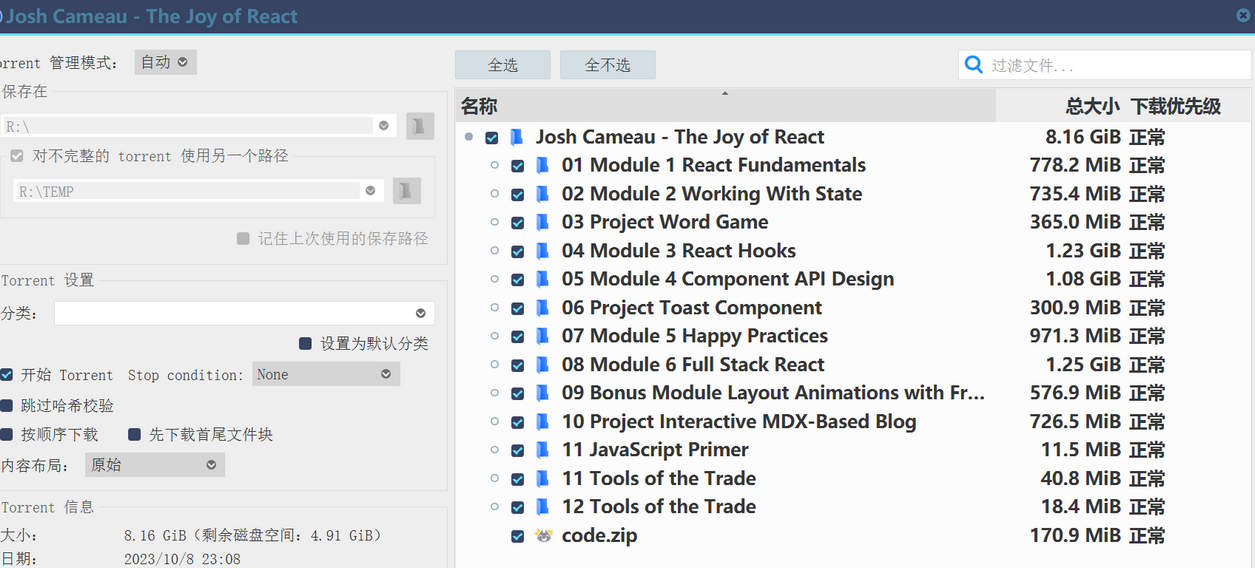Click folder icon of 12 Tools of the Trade

pyautogui.click(x=542, y=507)
